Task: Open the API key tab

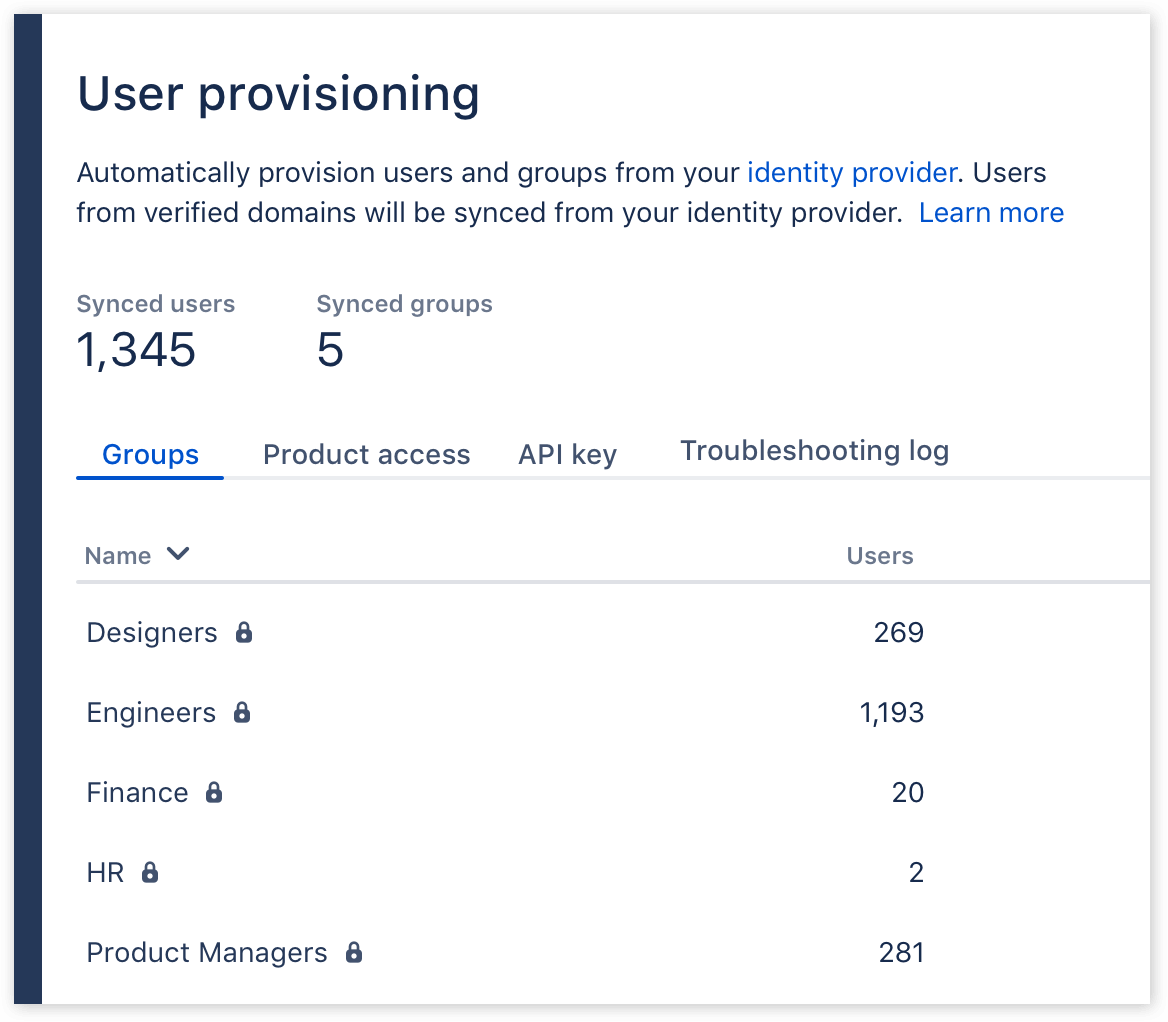Action: pyautogui.click(x=568, y=454)
